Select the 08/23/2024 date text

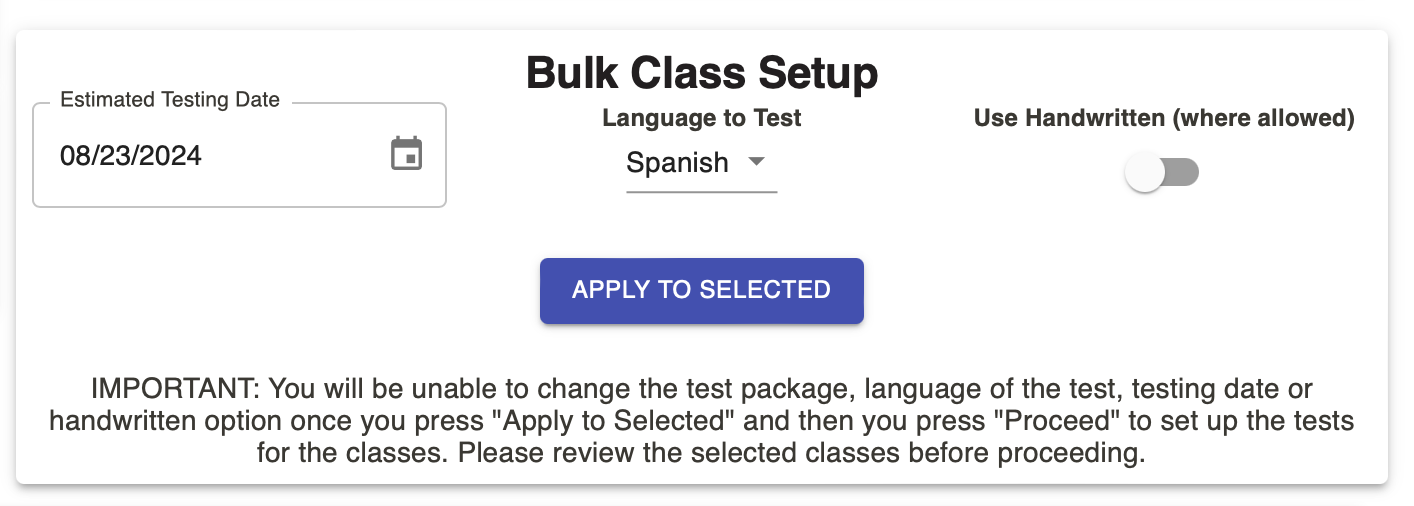coord(131,155)
